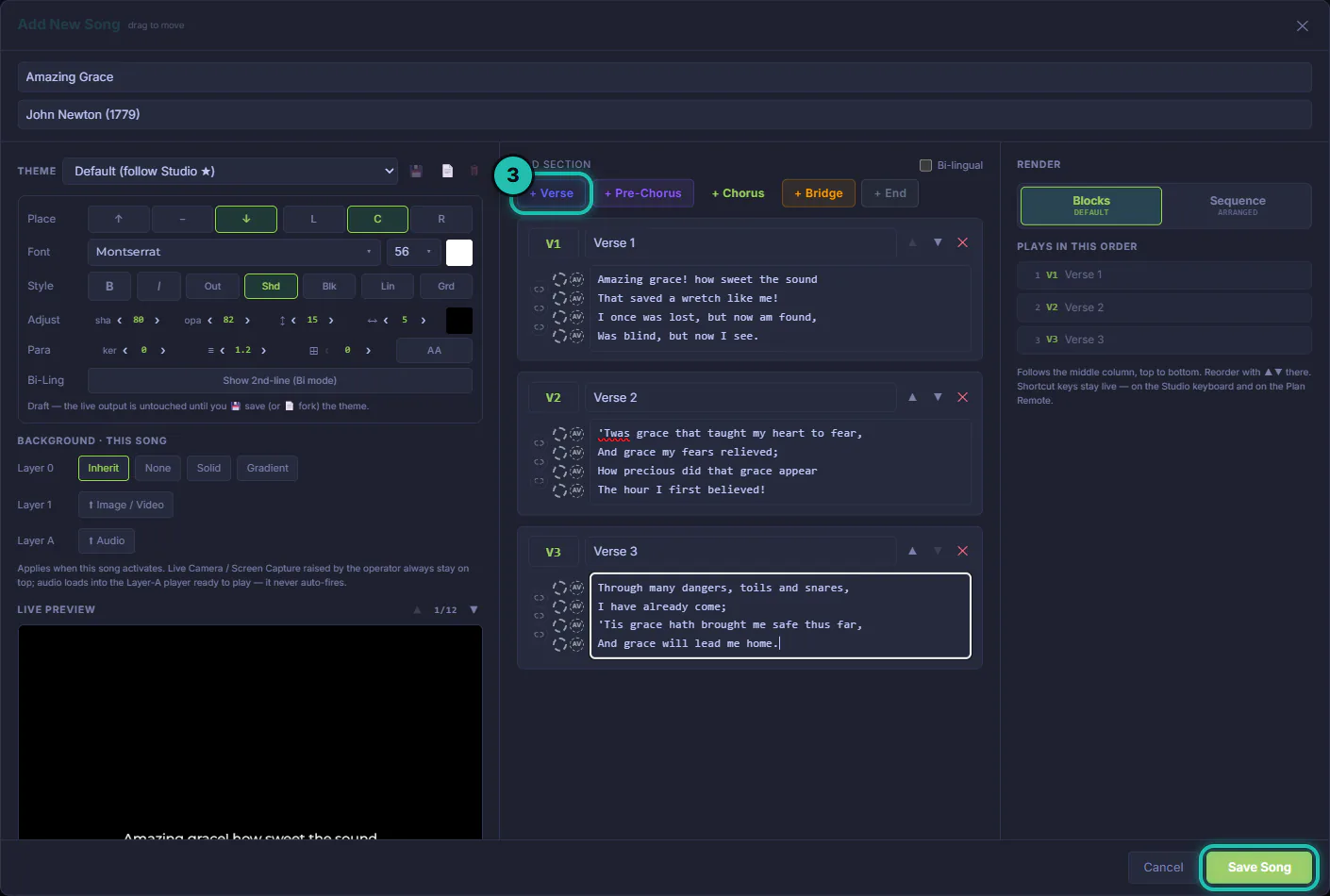Viewport: 1330px width, 896px height.
Task: Open the Montserrat font dropdown
Action: tap(234, 252)
